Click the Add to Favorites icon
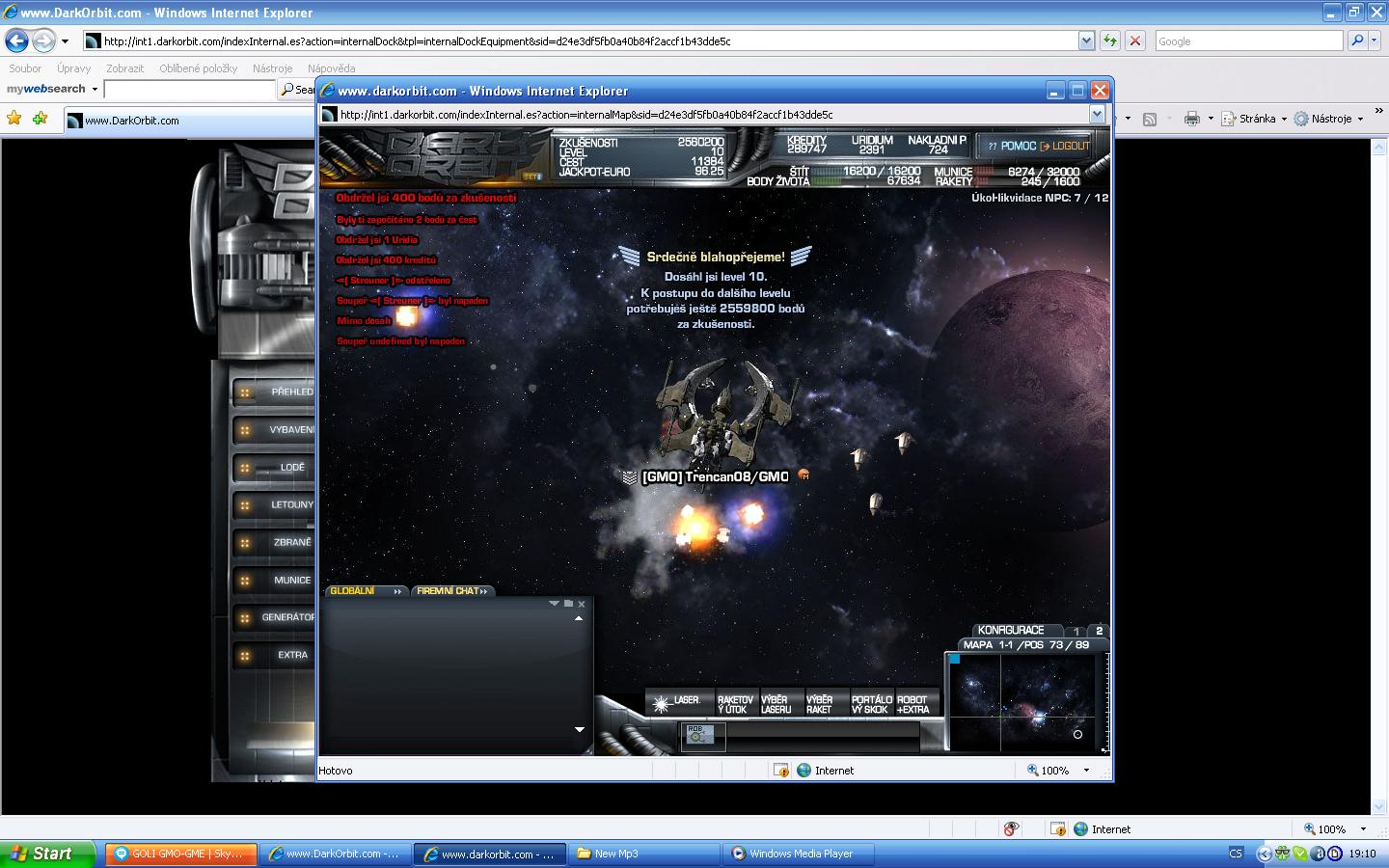This screenshot has width=1389, height=868. [40, 119]
